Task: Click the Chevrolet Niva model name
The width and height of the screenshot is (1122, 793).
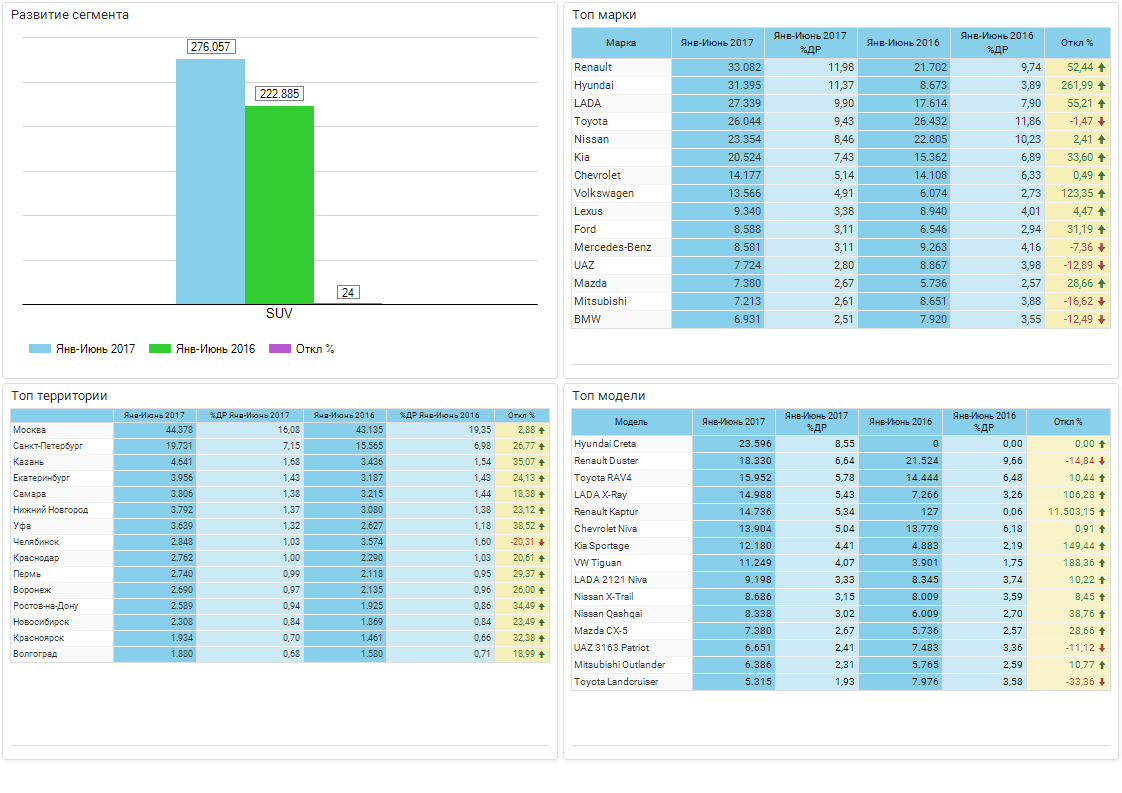Action: click(x=605, y=529)
